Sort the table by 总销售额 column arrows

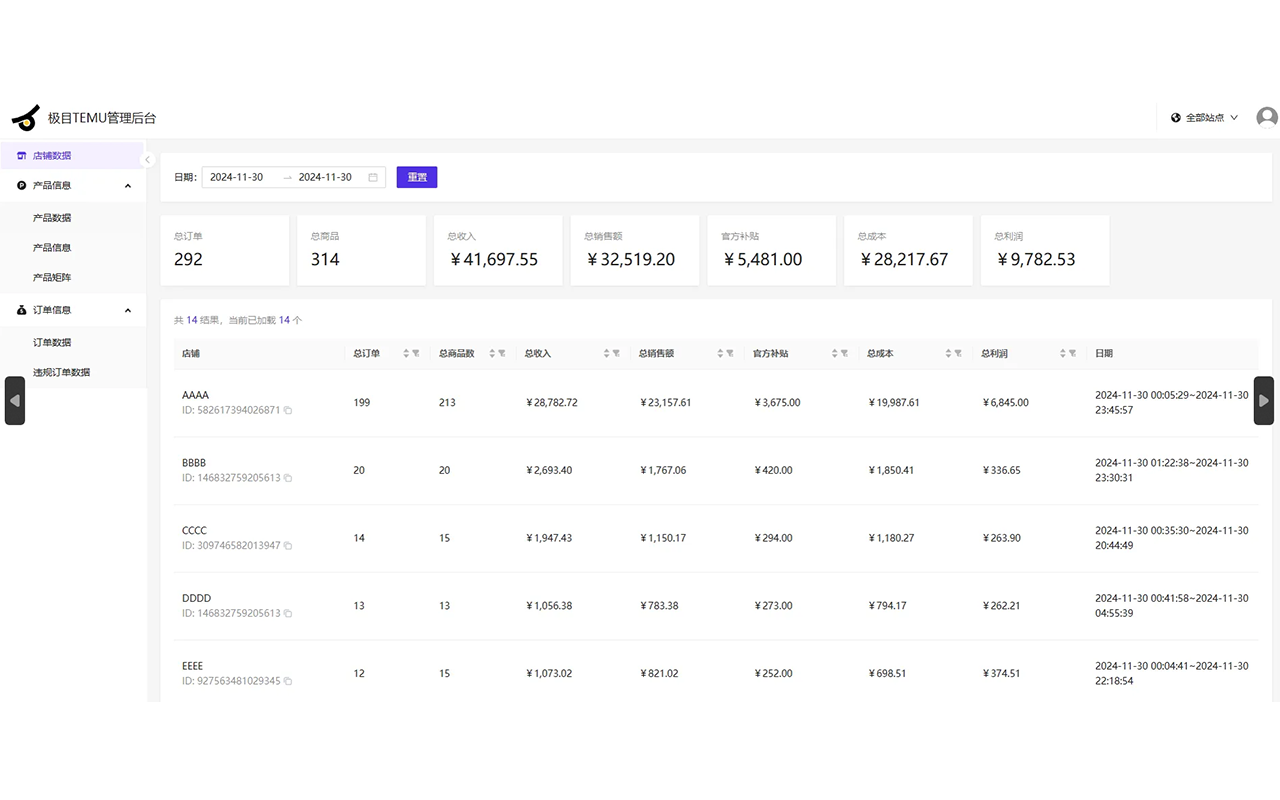[x=720, y=353]
